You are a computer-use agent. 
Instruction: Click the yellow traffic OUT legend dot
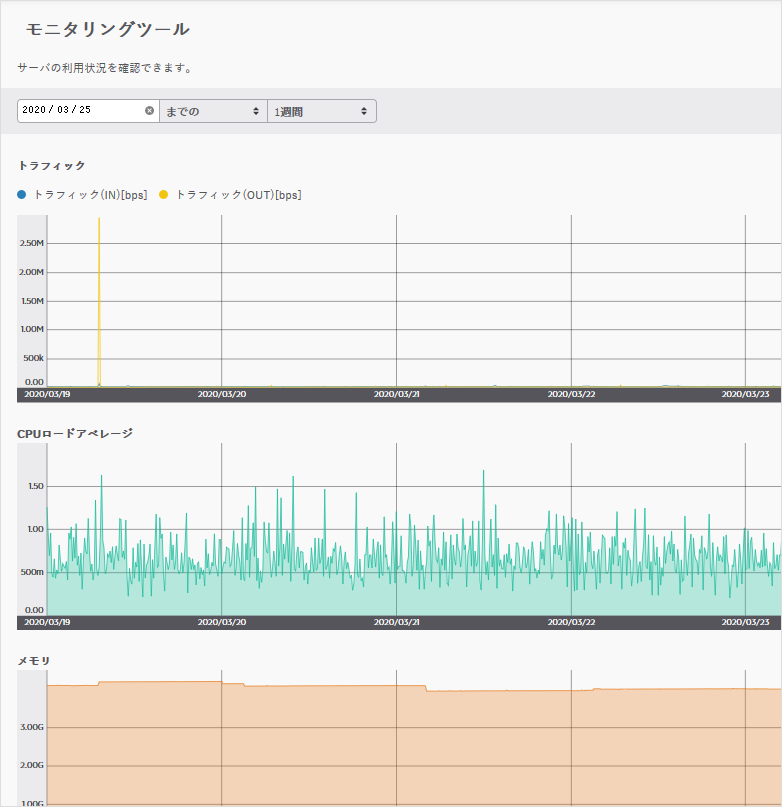[164, 195]
